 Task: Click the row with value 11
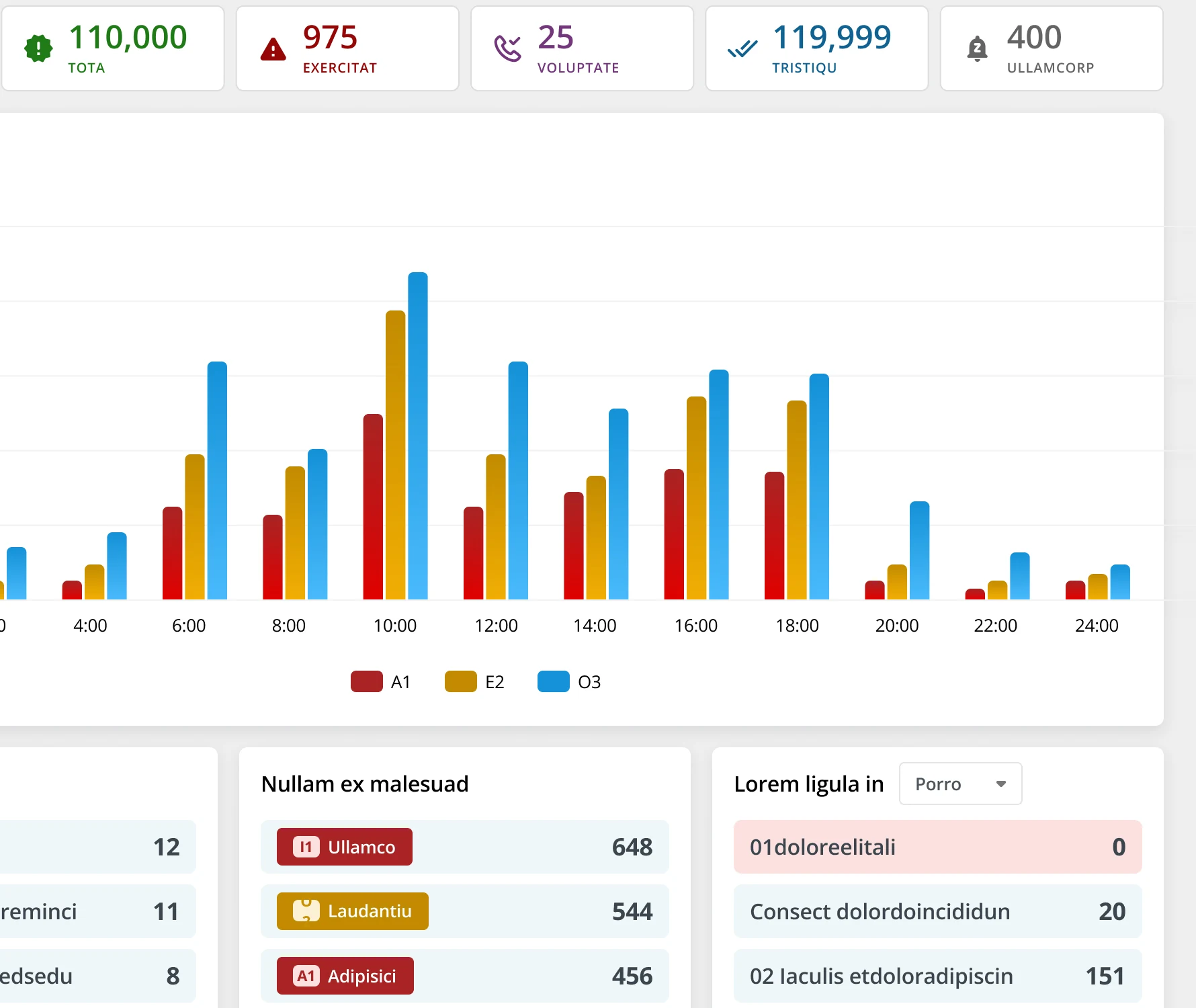tap(98, 911)
